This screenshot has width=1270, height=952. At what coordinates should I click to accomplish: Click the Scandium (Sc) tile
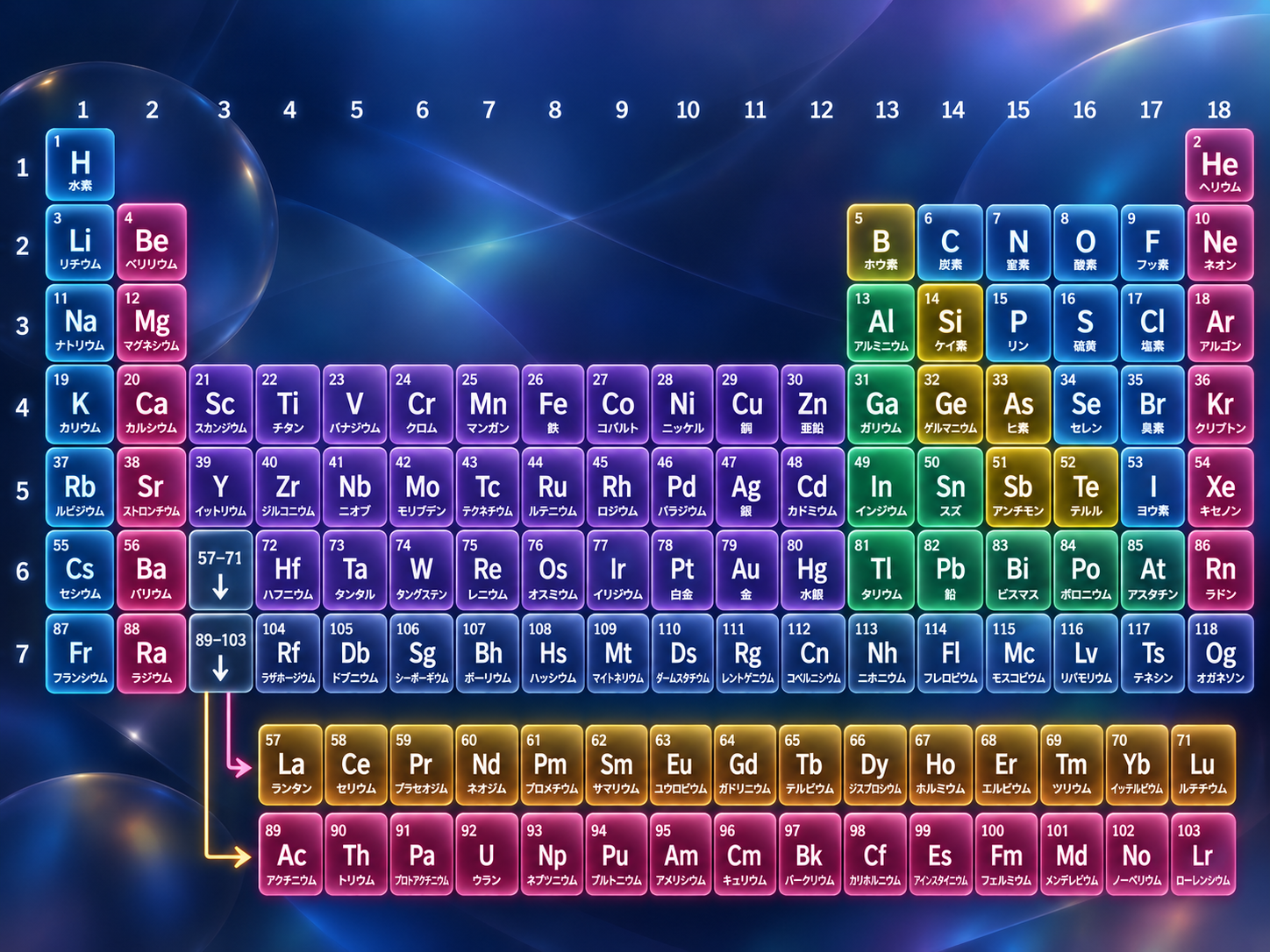[220, 404]
